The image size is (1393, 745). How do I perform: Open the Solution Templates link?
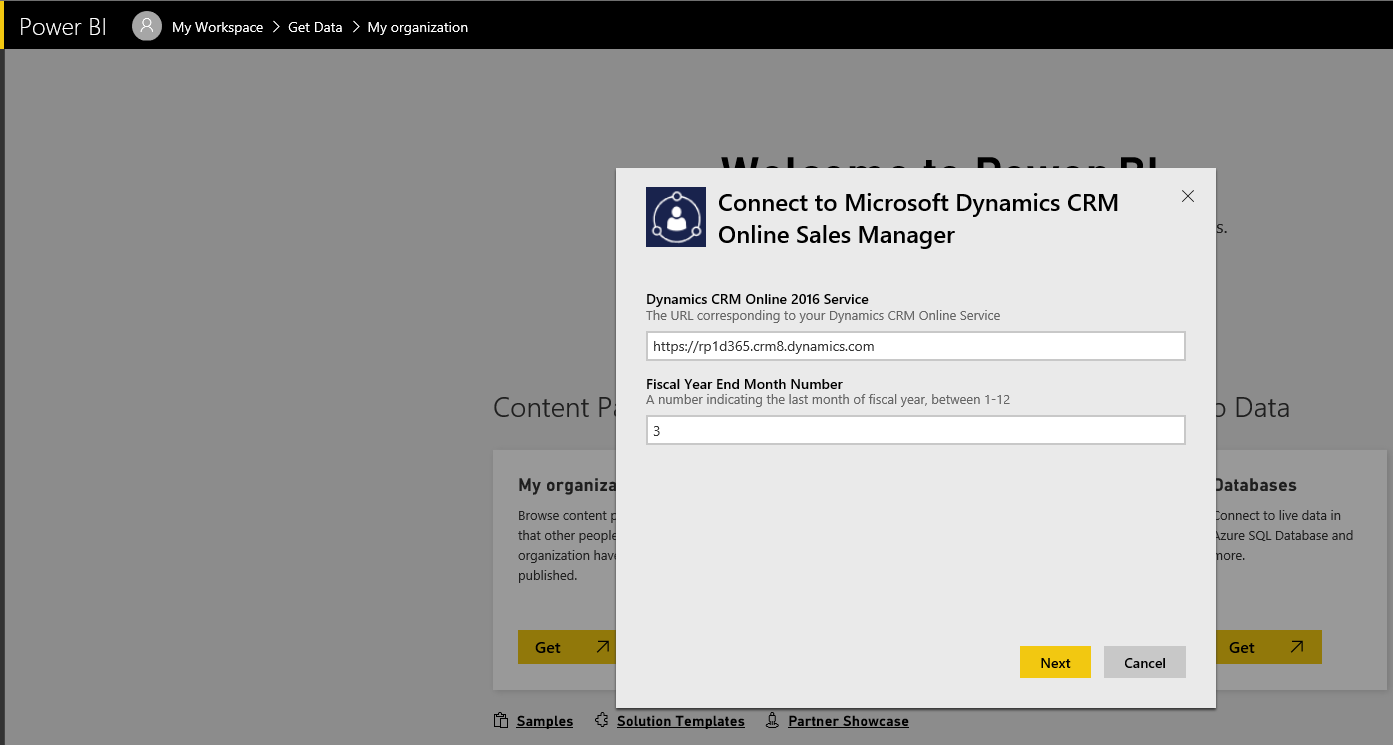(x=679, y=720)
